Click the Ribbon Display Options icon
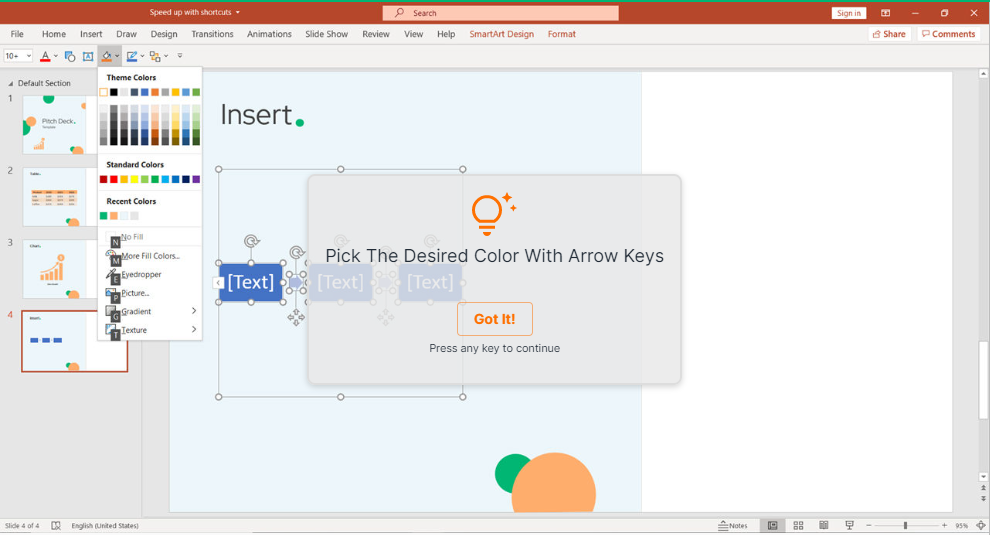Viewport: 990px width, 535px height. point(885,13)
